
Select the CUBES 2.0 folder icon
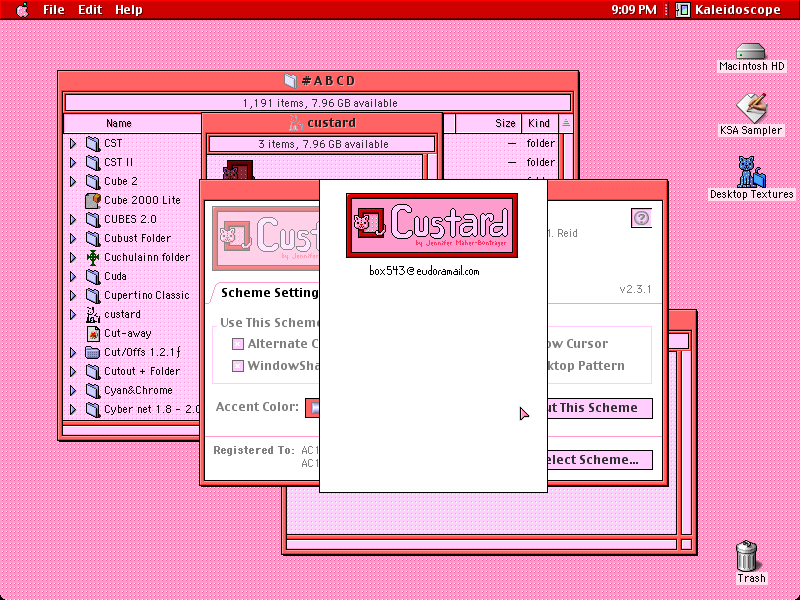pyautogui.click(x=93, y=219)
